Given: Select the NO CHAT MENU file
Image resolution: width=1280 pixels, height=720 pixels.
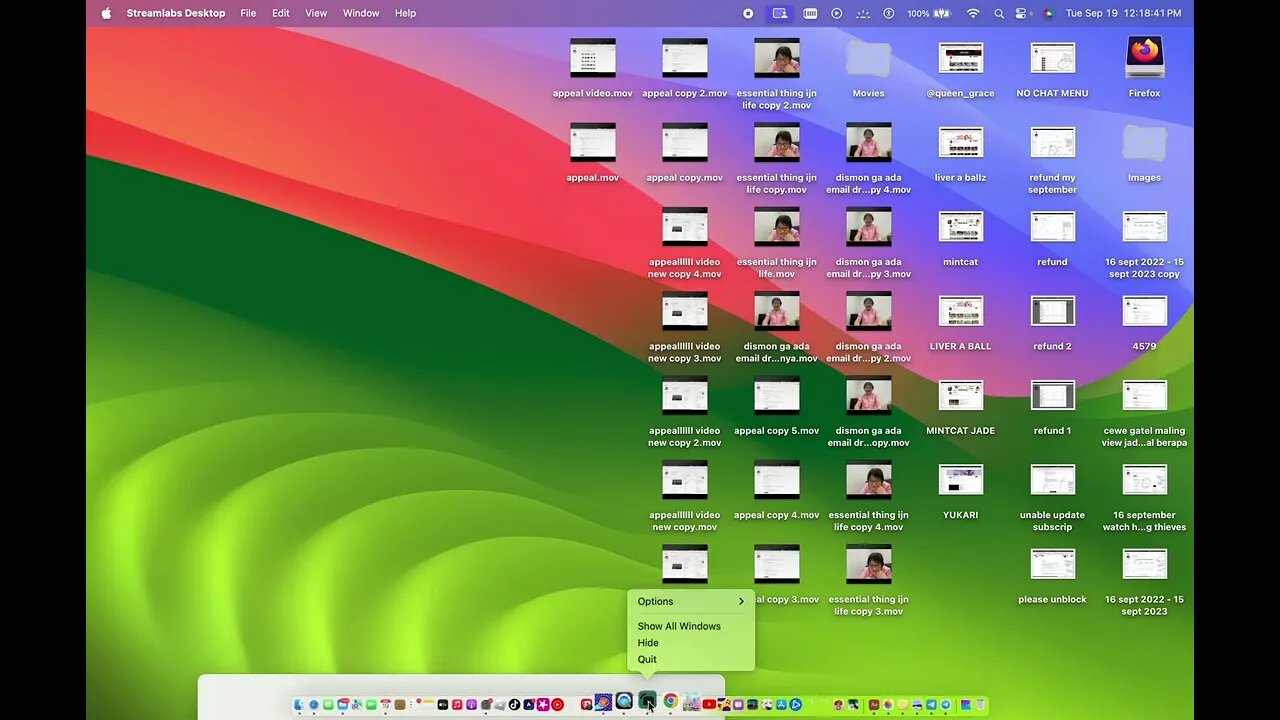Looking at the screenshot, I should coord(1053,58).
